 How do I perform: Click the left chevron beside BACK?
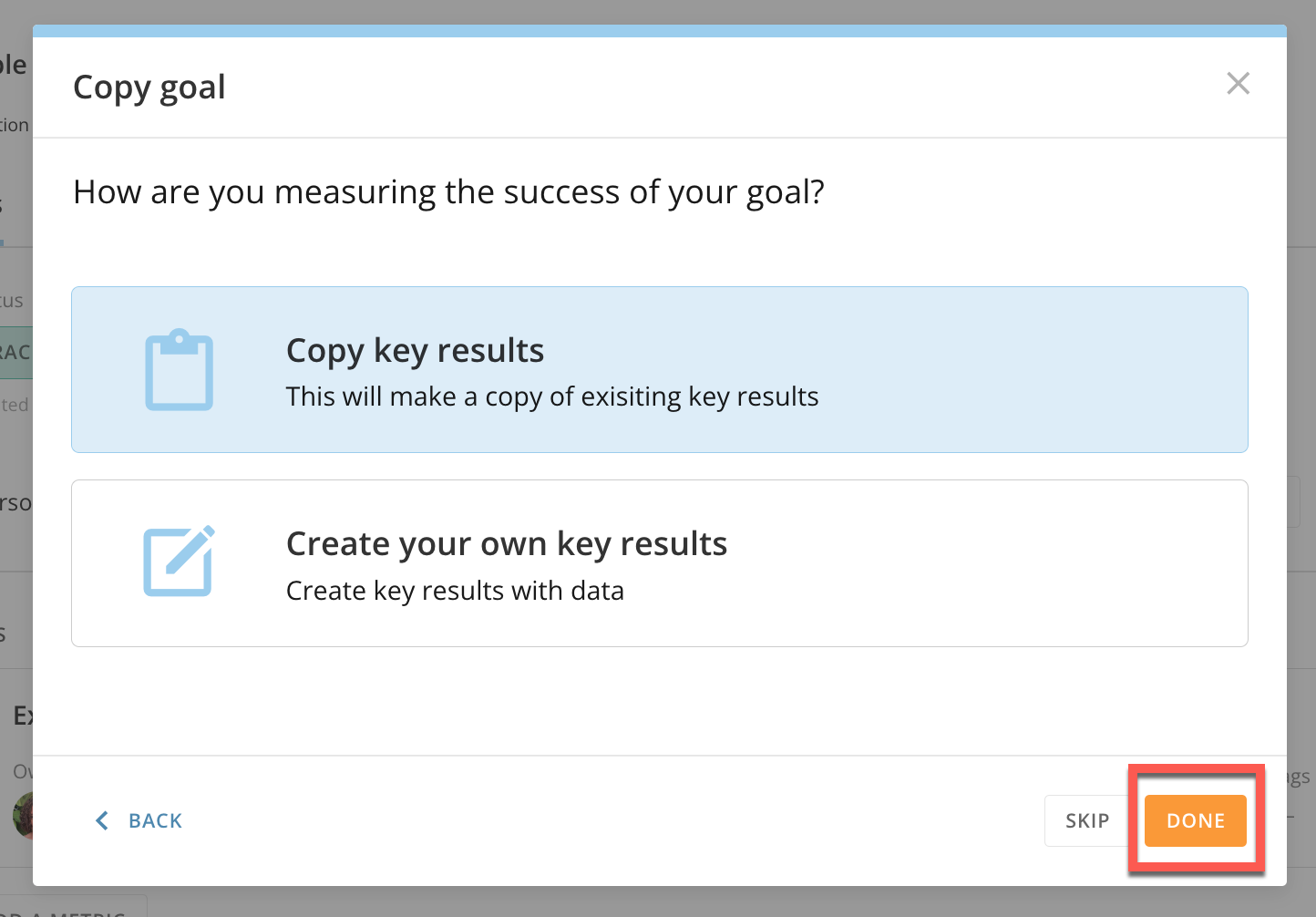pyautogui.click(x=102, y=820)
